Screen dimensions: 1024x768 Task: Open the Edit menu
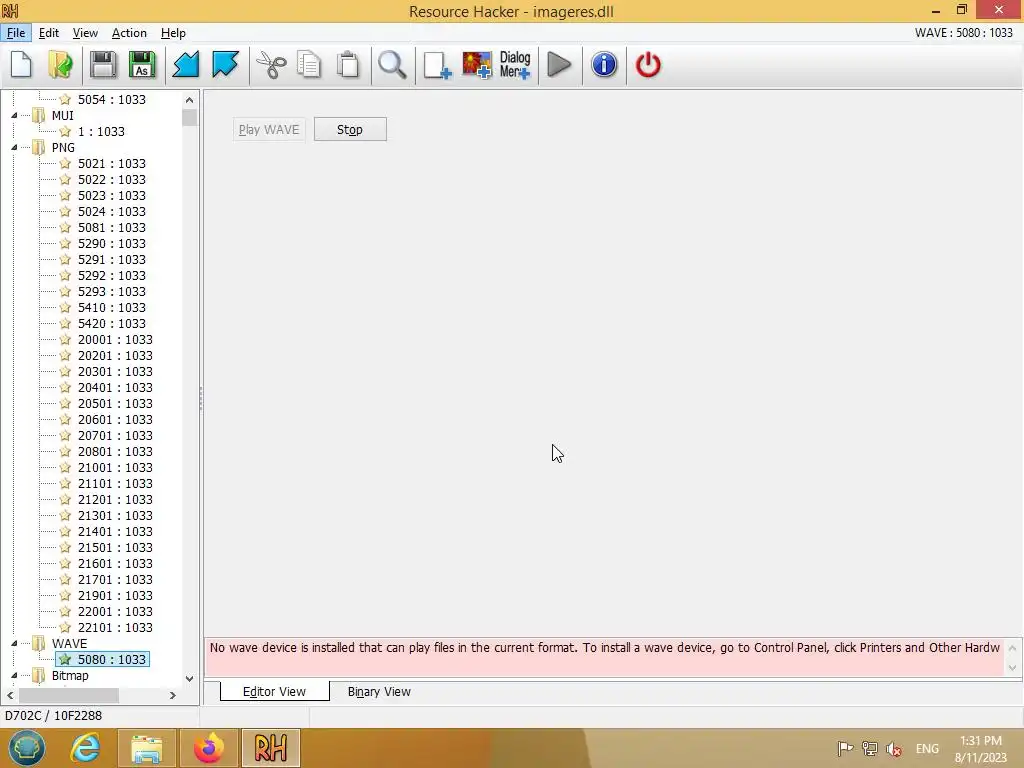pos(49,33)
